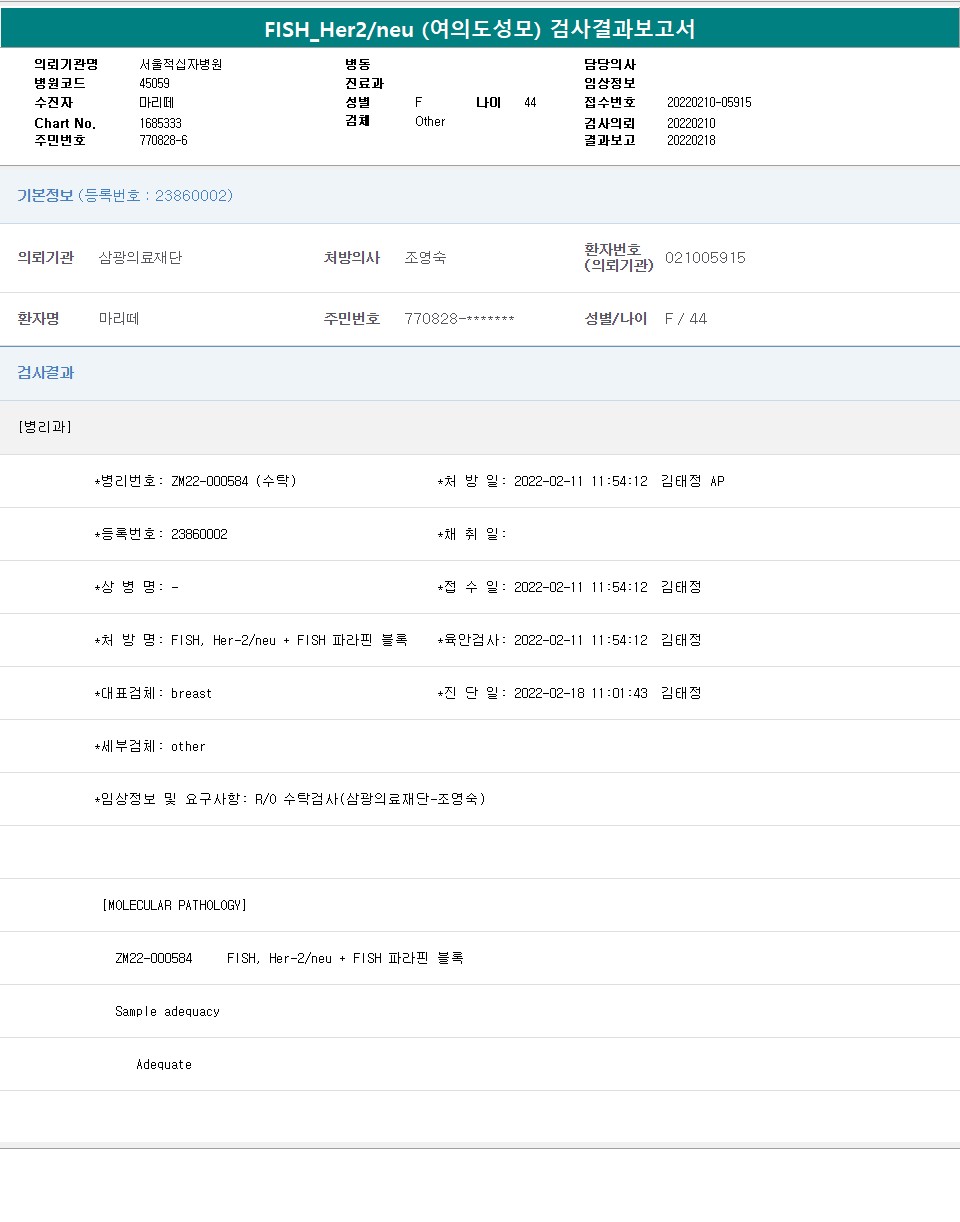Click prescribing doctor name 조영숙 in 기본정보

pyautogui.click(x=425, y=258)
